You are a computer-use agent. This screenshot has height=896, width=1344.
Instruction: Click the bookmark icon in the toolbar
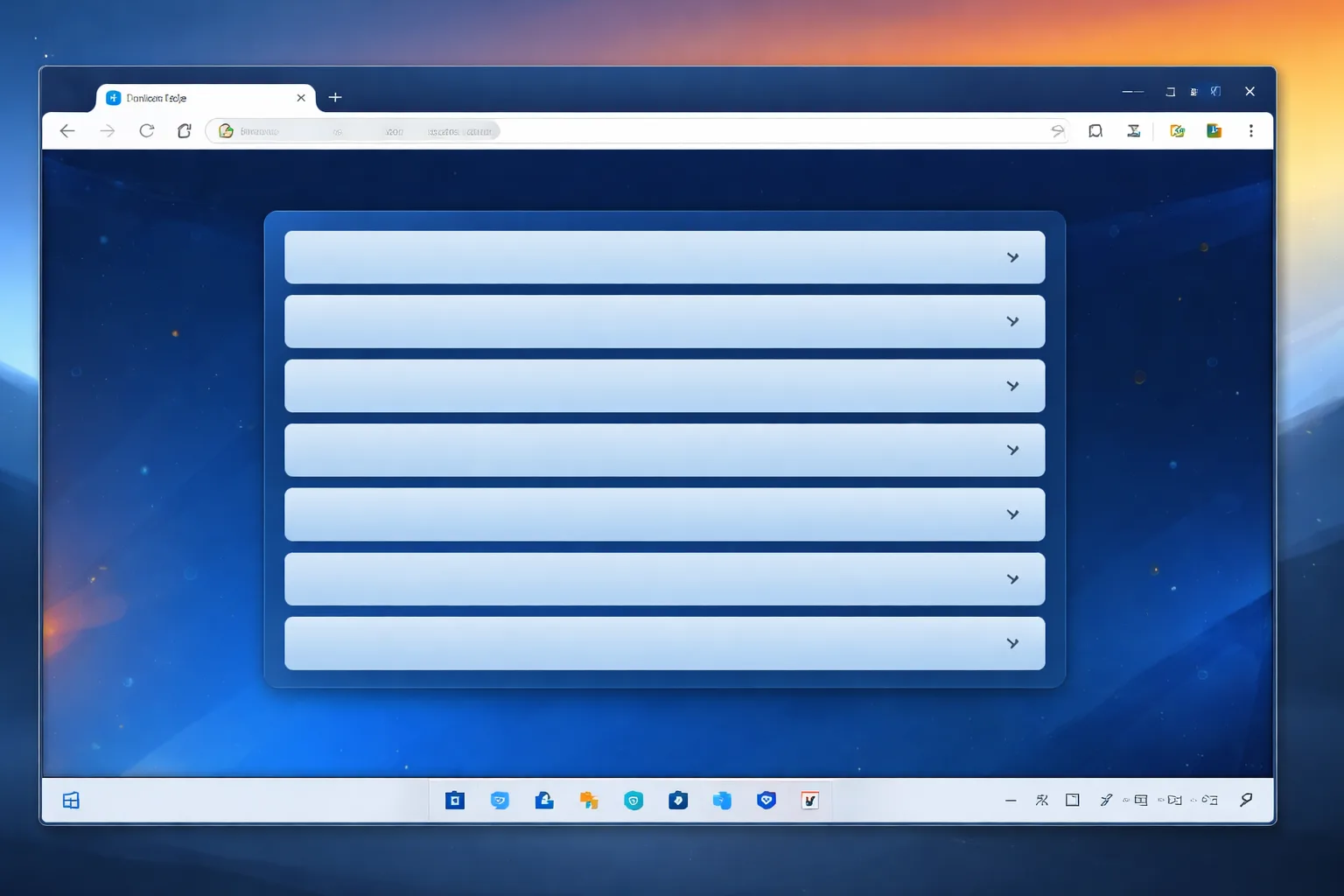(x=1095, y=130)
